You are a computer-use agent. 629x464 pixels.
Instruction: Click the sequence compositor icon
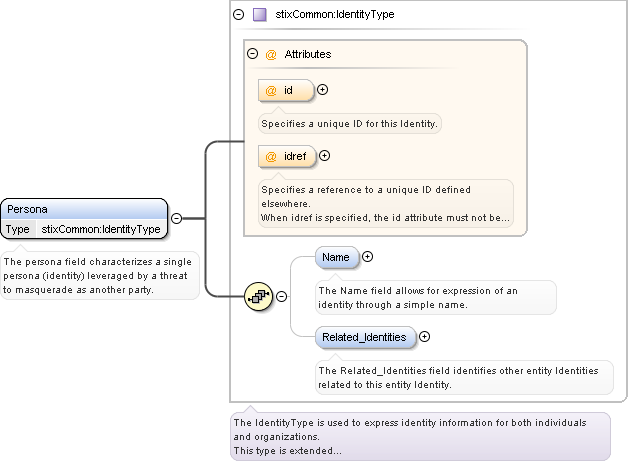coord(260,296)
